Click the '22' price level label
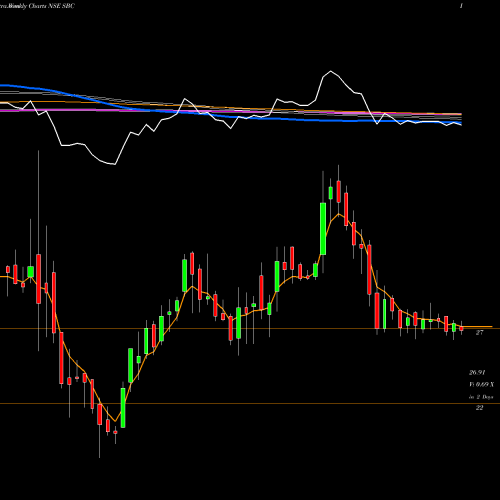This screenshot has width=500, height=500. tap(479, 407)
